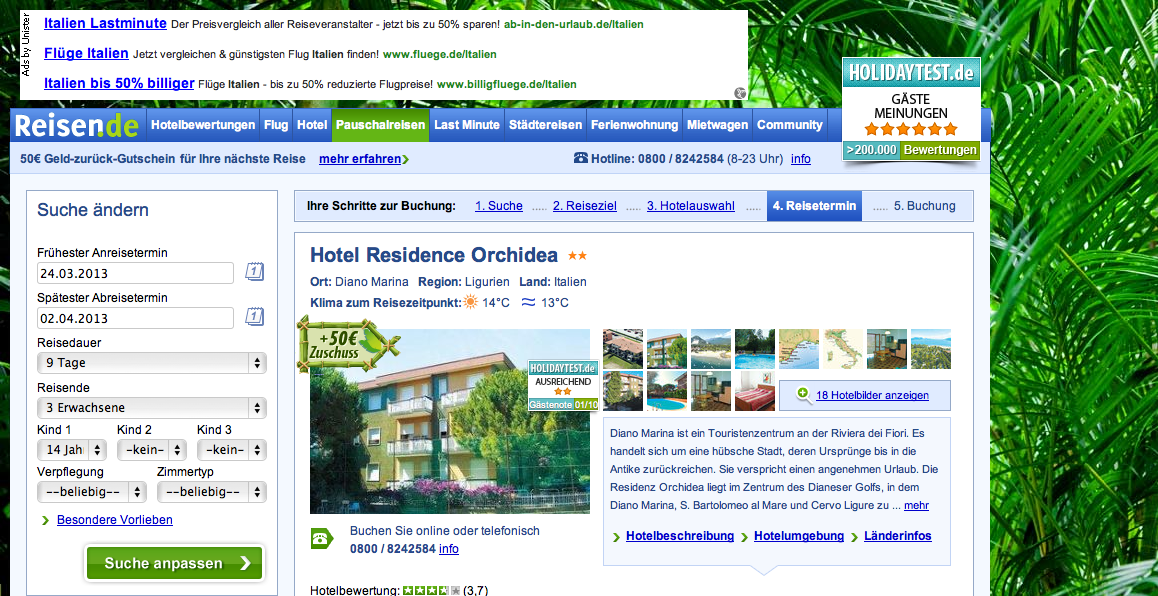Click the first hotel thumbnail image

622,349
